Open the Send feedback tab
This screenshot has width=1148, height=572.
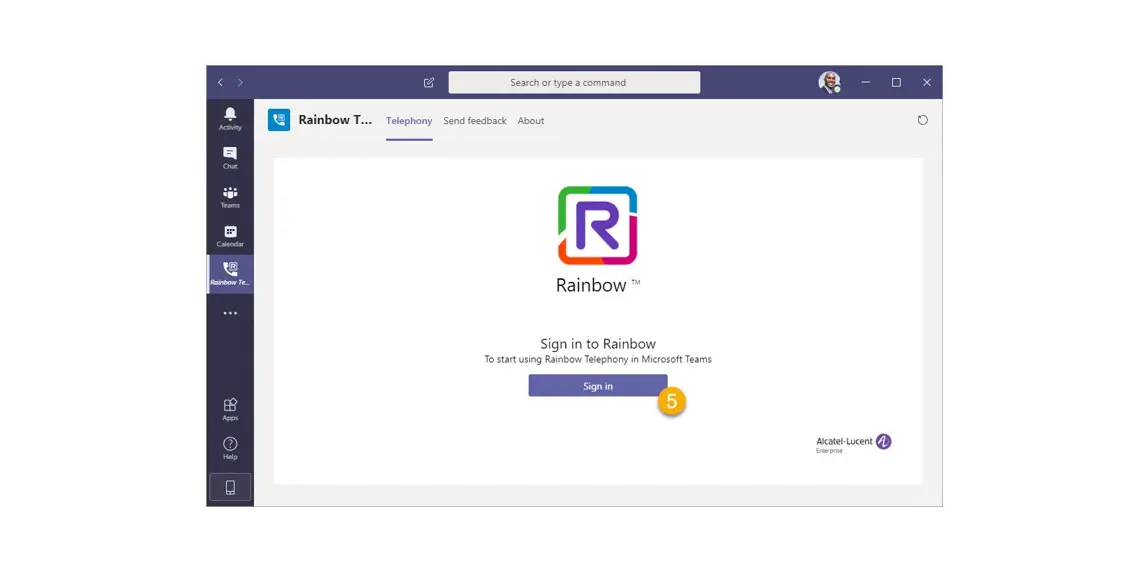coord(474,121)
